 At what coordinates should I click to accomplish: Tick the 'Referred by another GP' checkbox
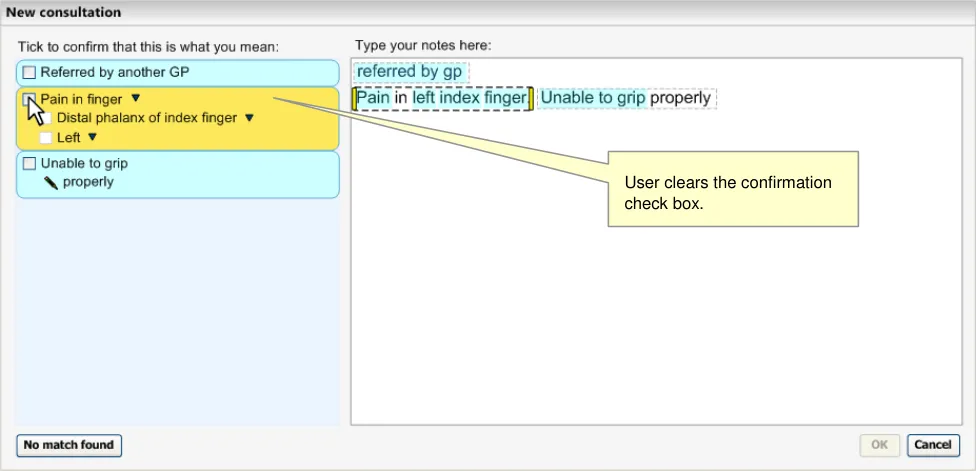(x=29, y=73)
